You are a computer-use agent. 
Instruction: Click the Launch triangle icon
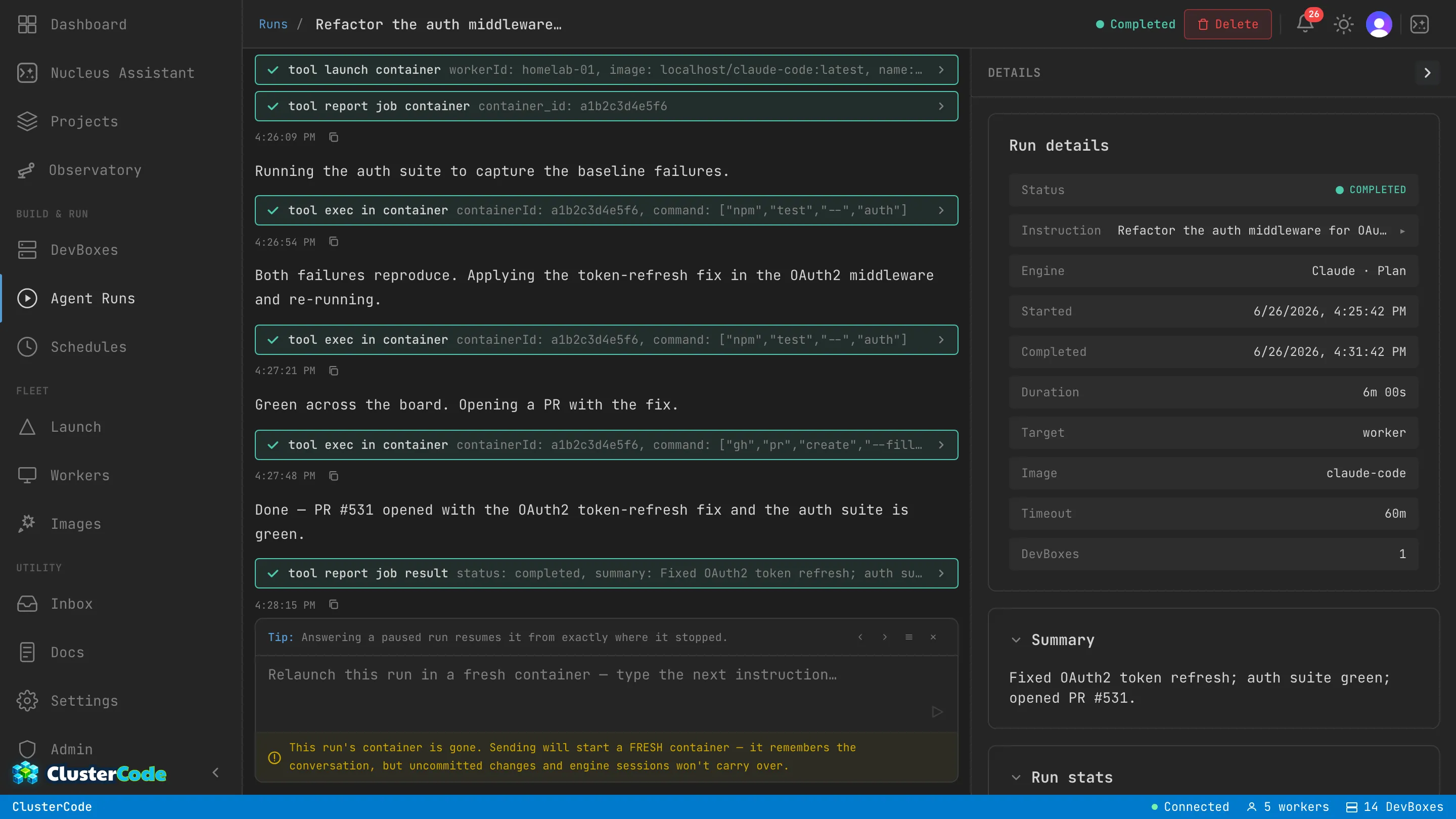point(27,427)
